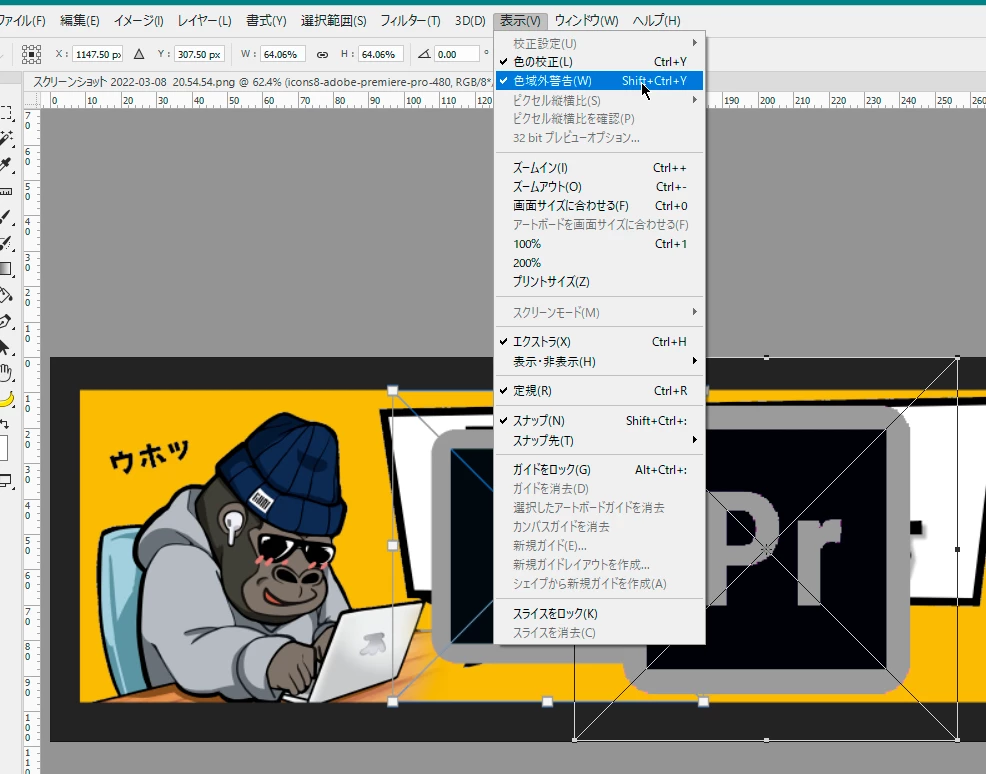986x774 pixels.
Task: Select the Gradient tool
Action: (6, 269)
